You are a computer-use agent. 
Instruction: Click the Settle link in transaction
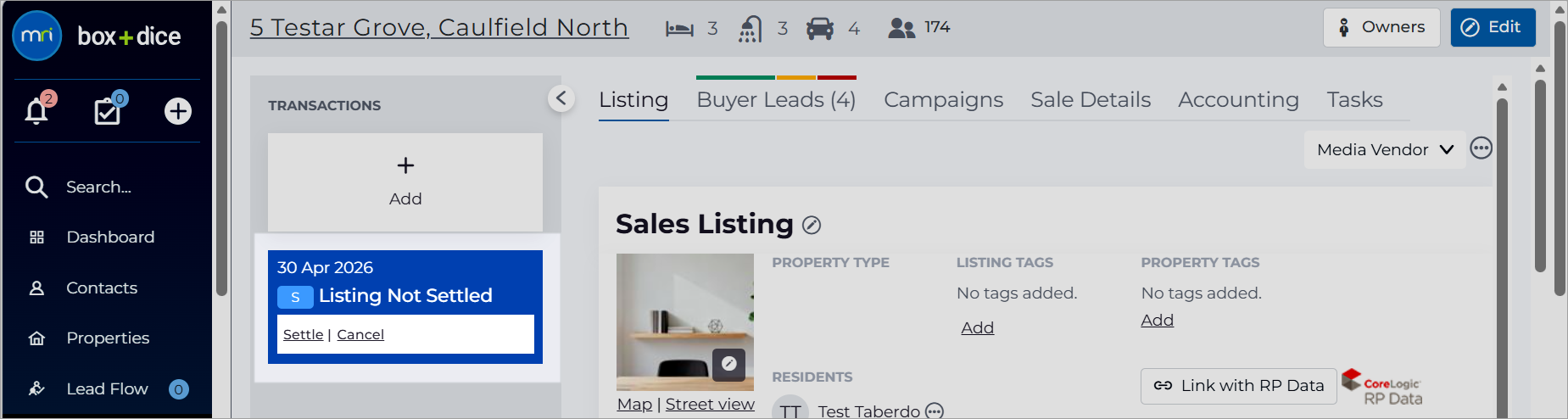point(303,334)
